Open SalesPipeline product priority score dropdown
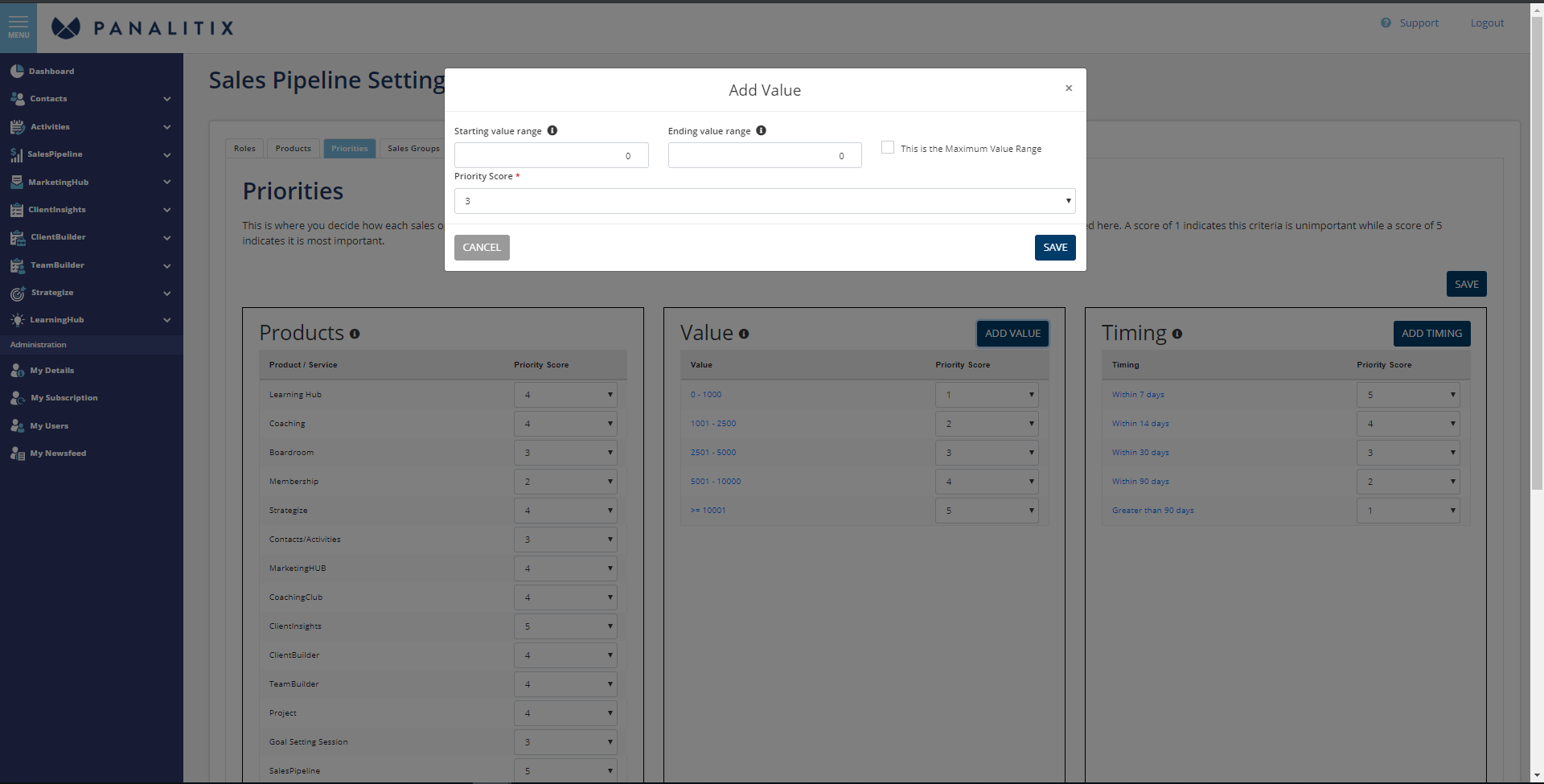This screenshot has height=784, width=1544. tap(565, 770)
